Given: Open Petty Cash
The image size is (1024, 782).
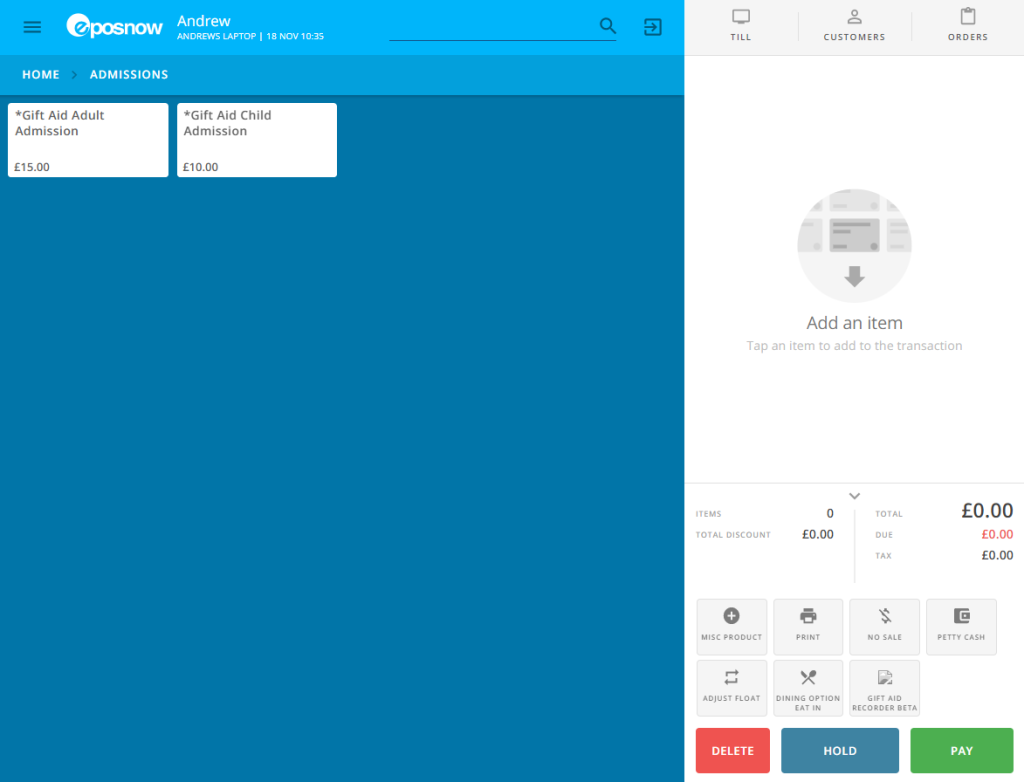Looking at the screenshot, I should pos(961,627).
